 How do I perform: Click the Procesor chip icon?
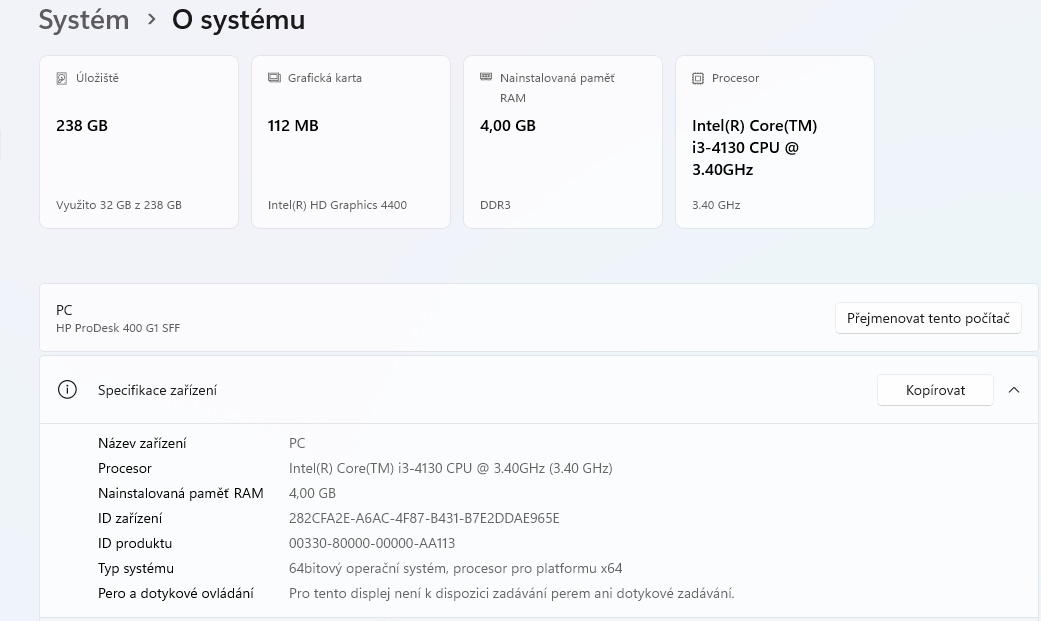click(698, 78)
